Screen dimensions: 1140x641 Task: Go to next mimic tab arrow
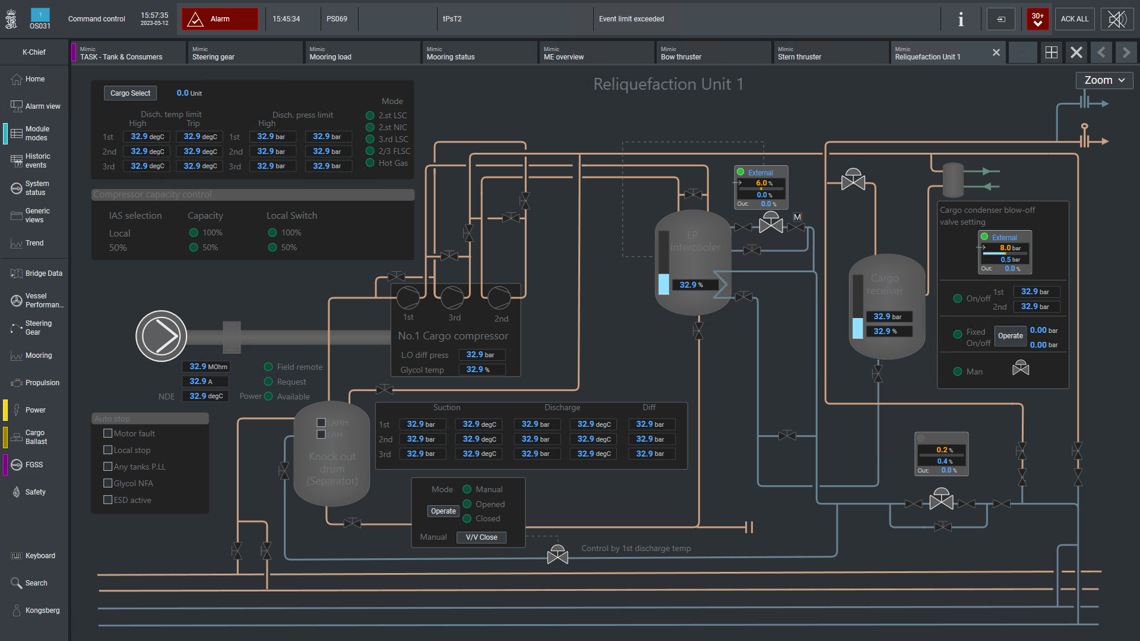click(x=1126, y=53)
